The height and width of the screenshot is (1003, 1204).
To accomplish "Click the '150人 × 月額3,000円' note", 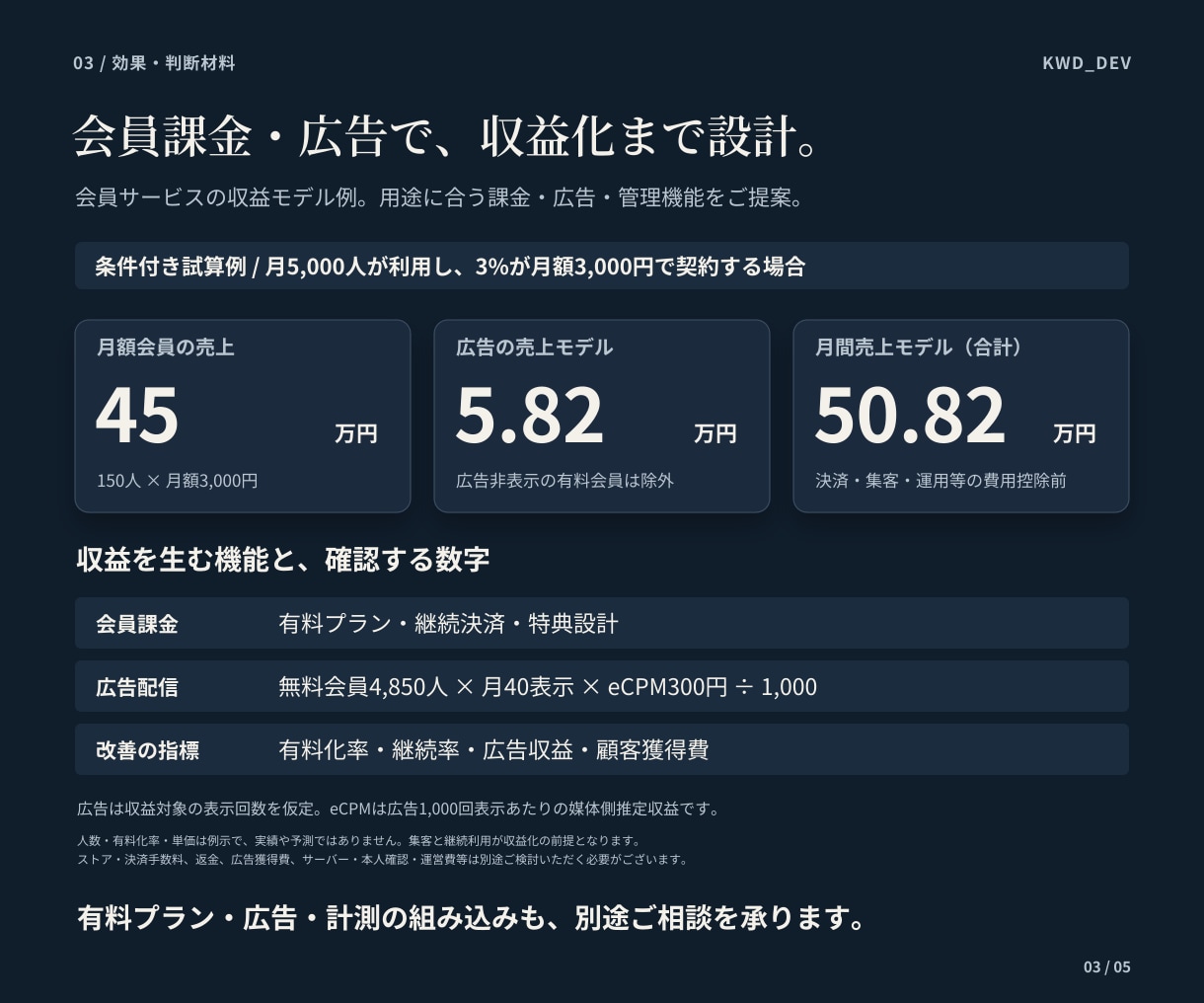I will click(178, 481).
